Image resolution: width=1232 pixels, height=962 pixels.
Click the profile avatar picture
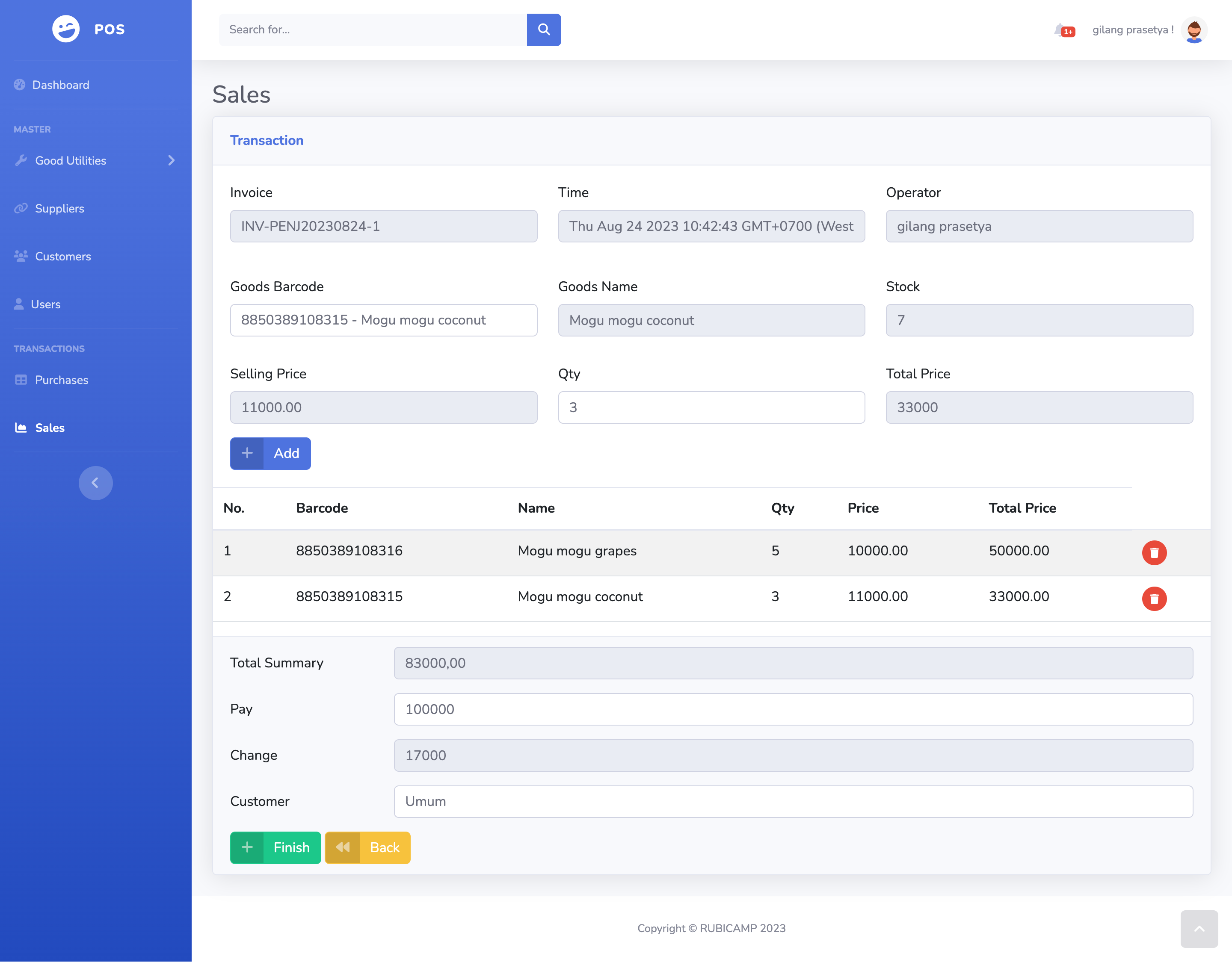[1194, 30]
